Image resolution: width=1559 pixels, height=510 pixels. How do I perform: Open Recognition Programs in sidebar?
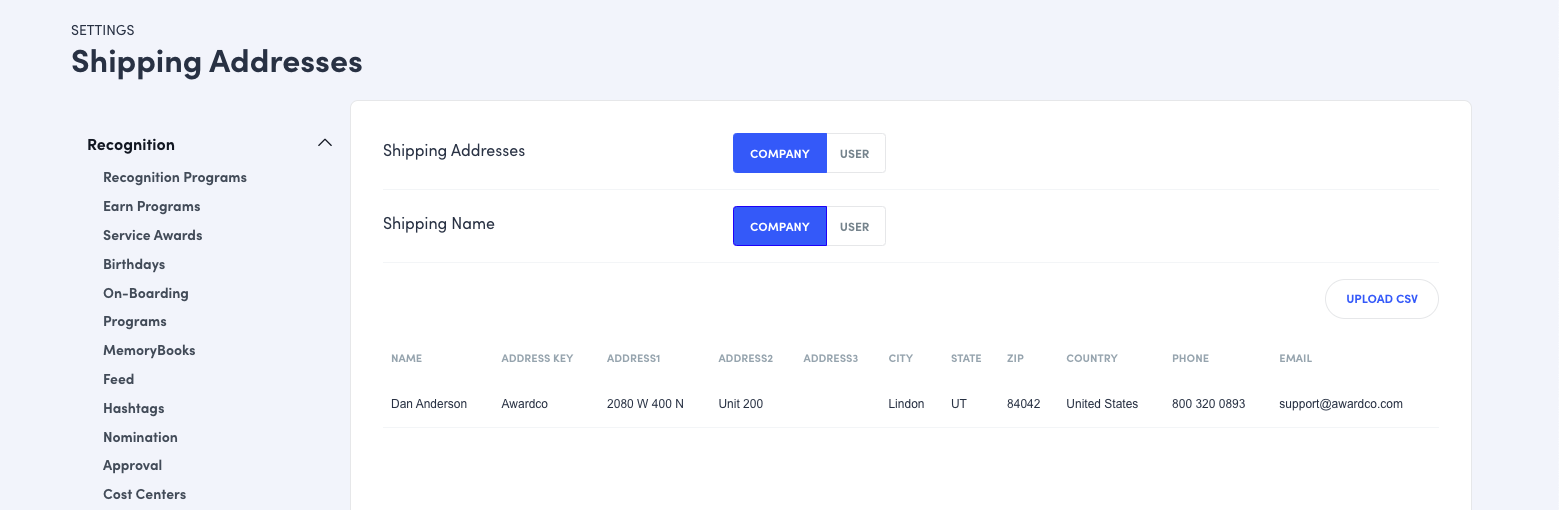tap(175, 178)
